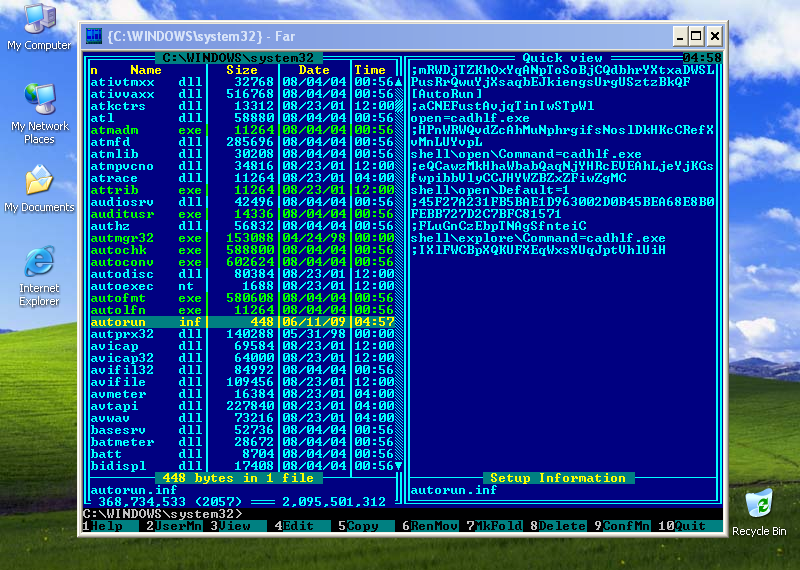The image size is (800, 570).
Task: Select ativtmxx dll file
Action: pyautogui.click(x=242, y=82)
